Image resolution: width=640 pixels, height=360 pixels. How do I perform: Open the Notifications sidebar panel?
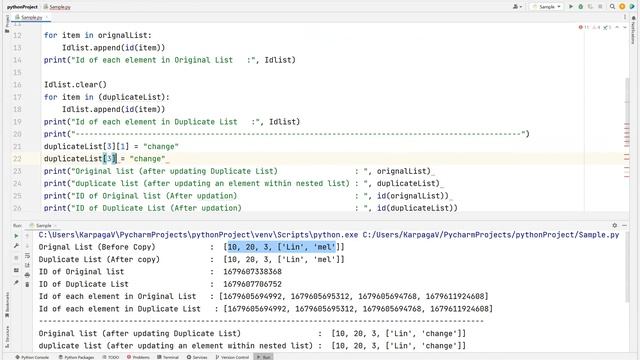pos(633,31)
